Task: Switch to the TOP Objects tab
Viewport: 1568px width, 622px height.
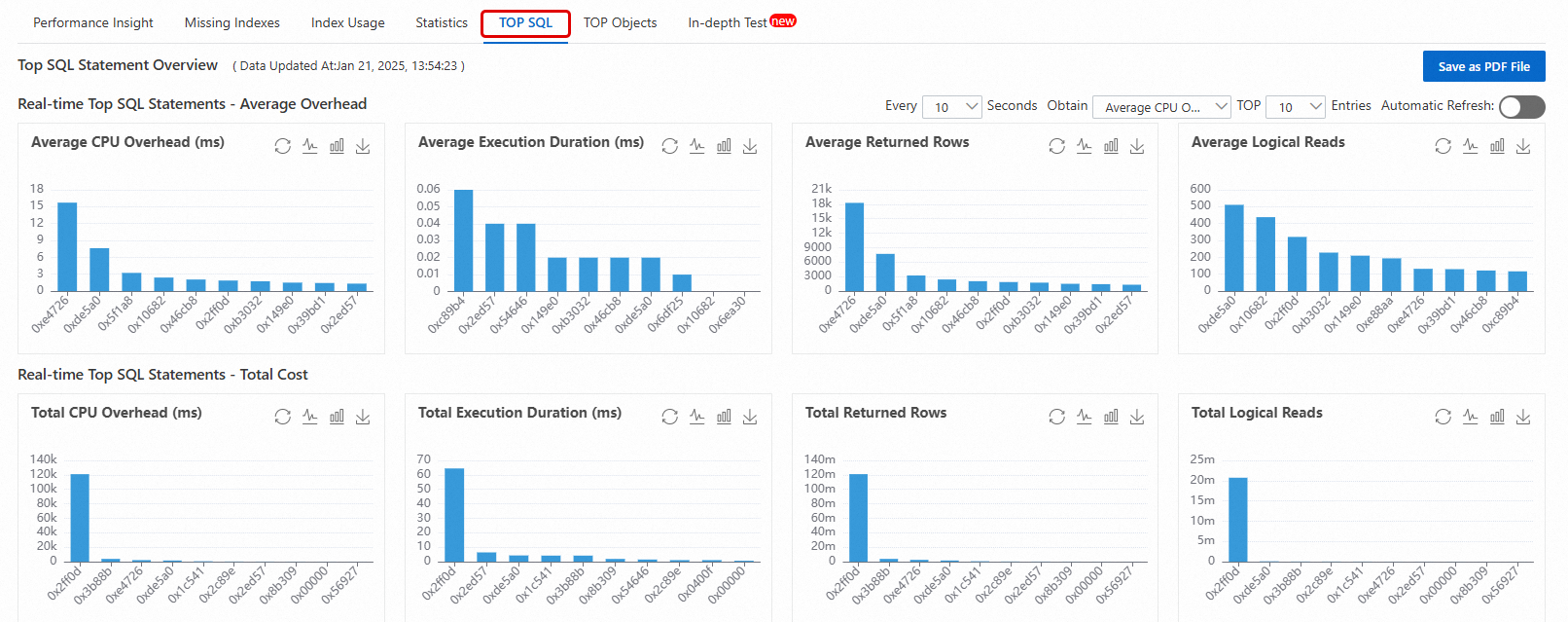Action: [620, 22]
